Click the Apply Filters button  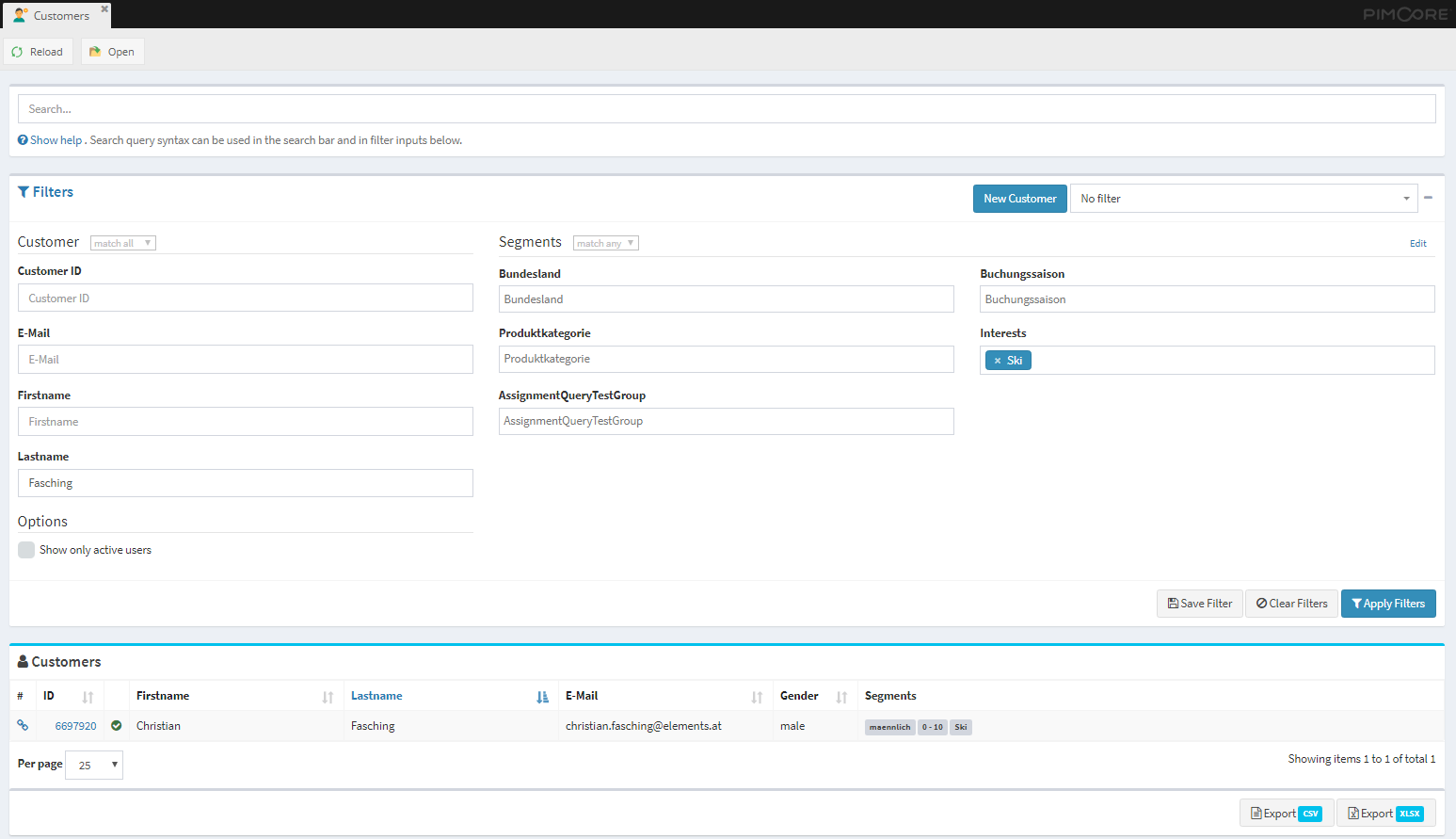pos(1387,604)
